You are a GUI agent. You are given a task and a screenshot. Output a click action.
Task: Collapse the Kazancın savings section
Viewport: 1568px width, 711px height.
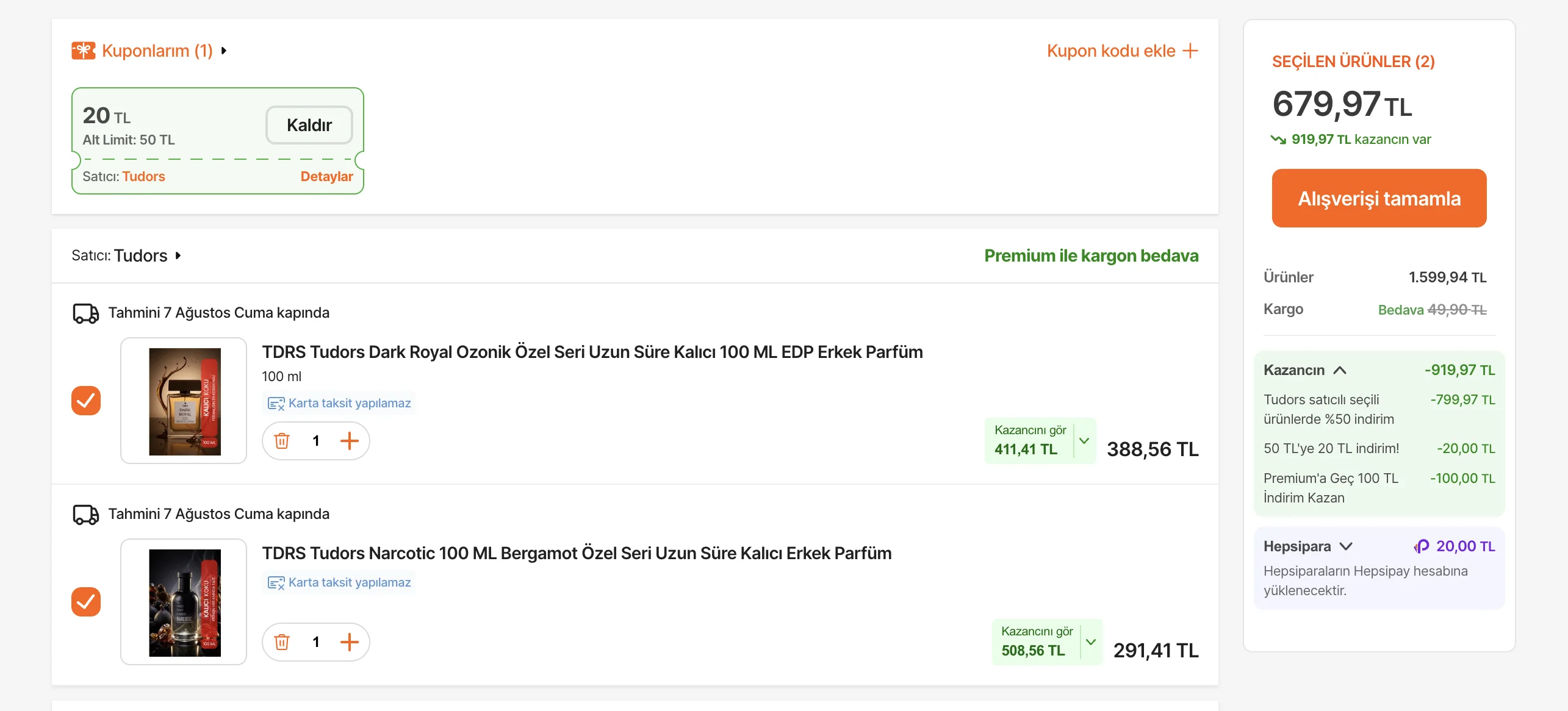tap(1340, 370)
